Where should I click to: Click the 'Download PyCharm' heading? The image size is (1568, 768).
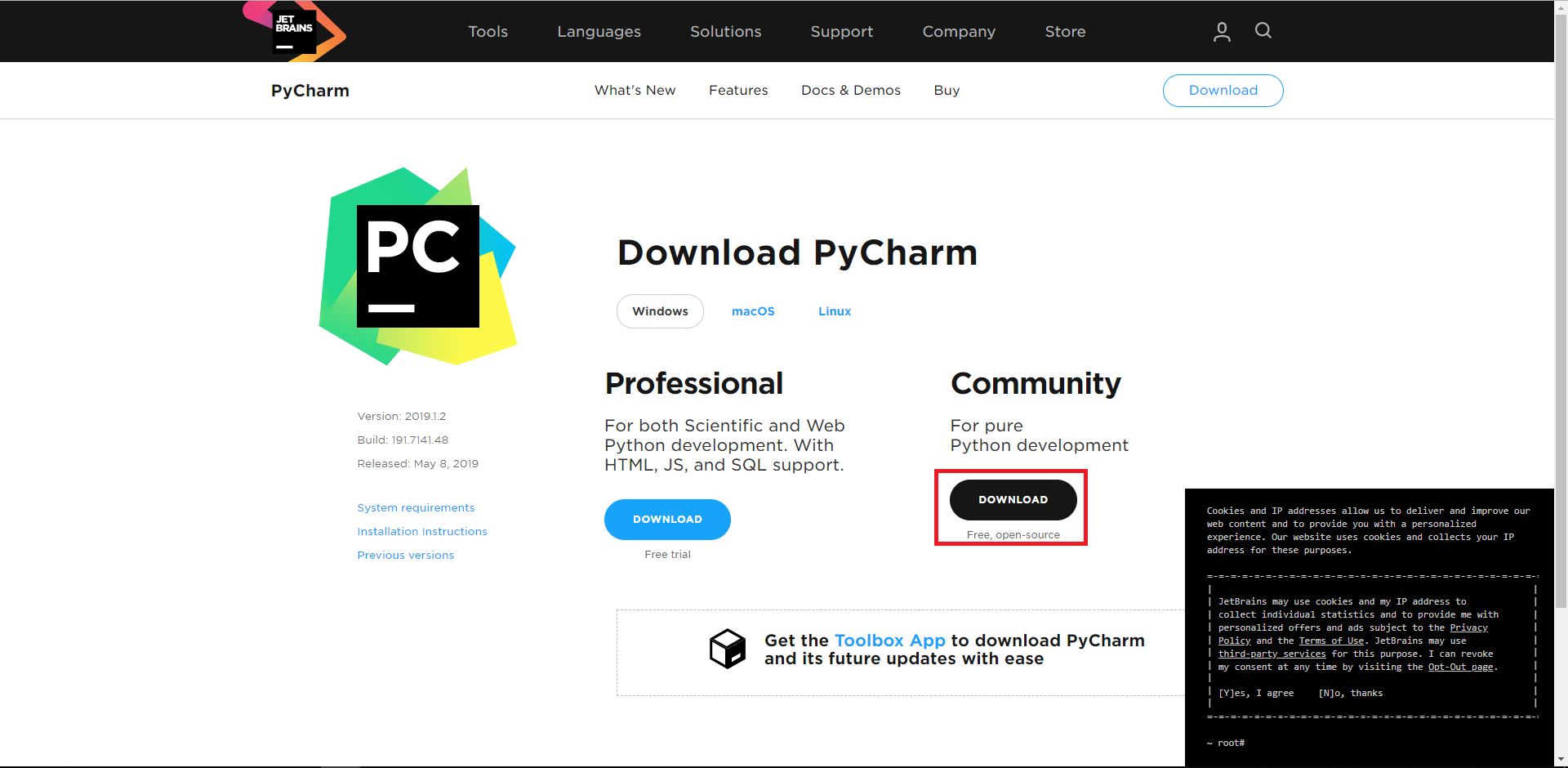tap(797, 252)
